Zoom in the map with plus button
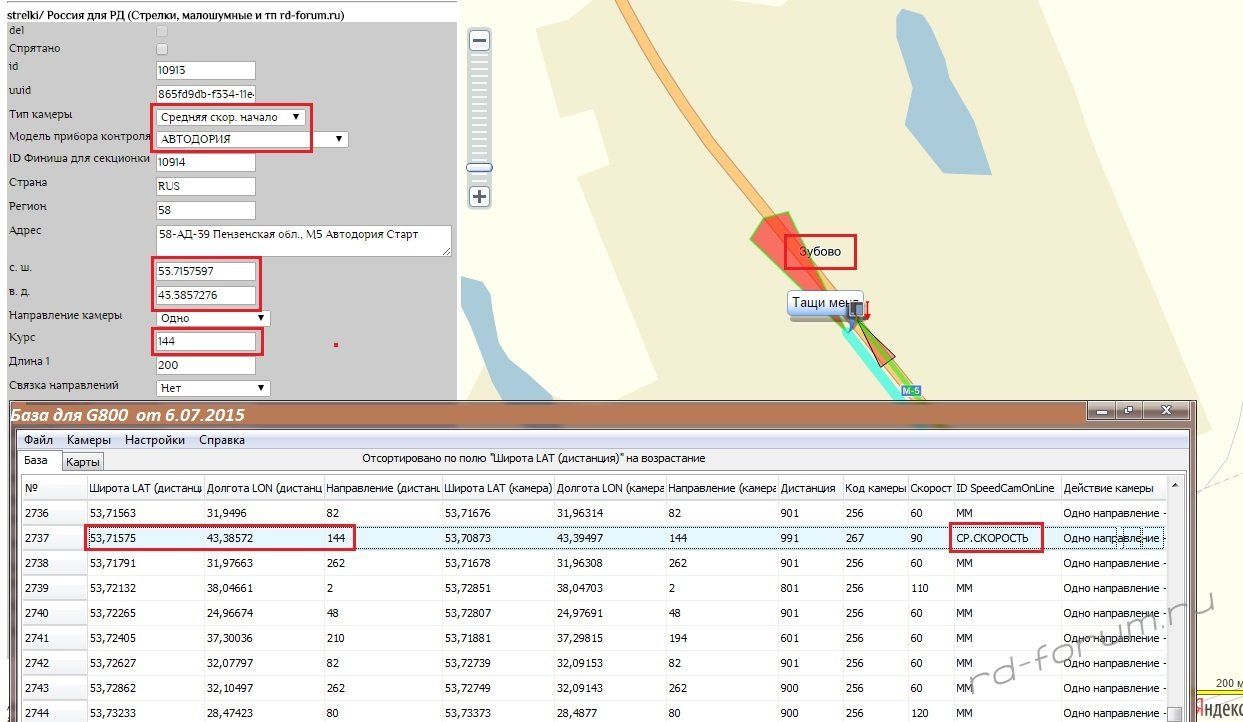Viewport: 1243px width, 722px height. coord(479,196)
